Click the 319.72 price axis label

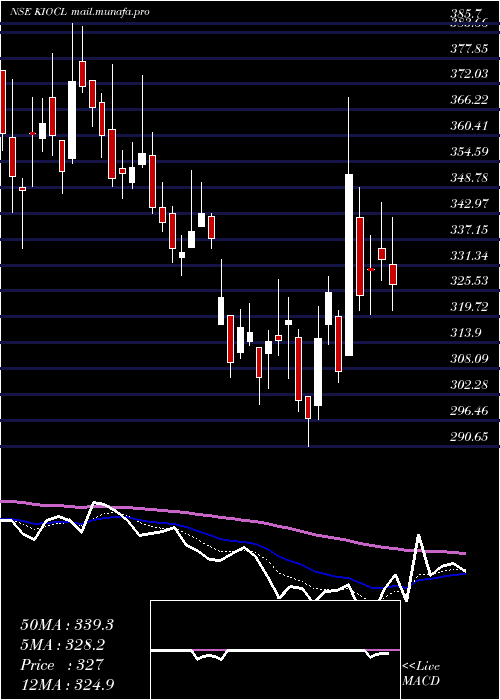click(469, 307)
